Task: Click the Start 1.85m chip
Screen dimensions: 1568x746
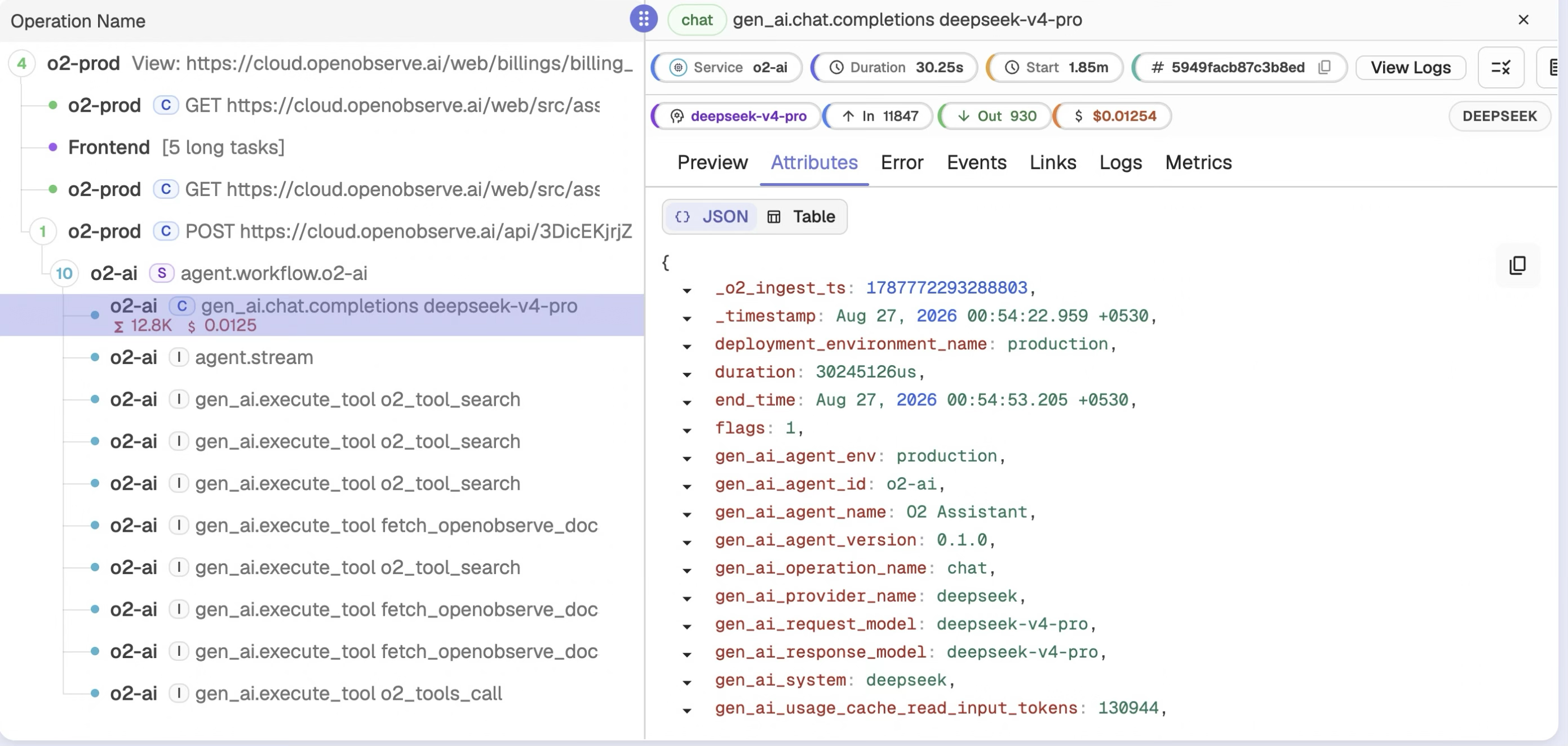Action: pos(1055,67)
